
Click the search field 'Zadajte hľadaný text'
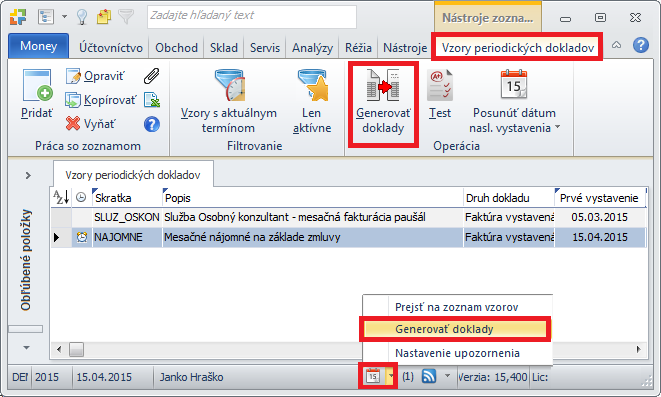252,16
